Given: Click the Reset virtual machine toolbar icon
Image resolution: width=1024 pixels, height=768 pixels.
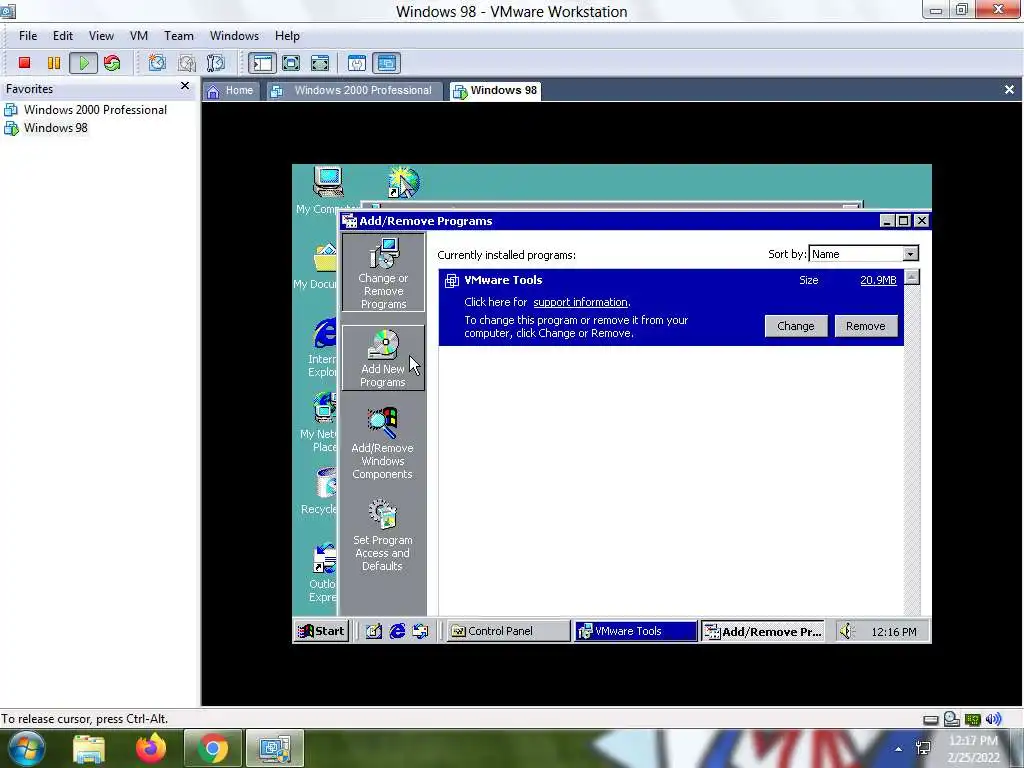Looking at the screenshot, I should (112, 63).
